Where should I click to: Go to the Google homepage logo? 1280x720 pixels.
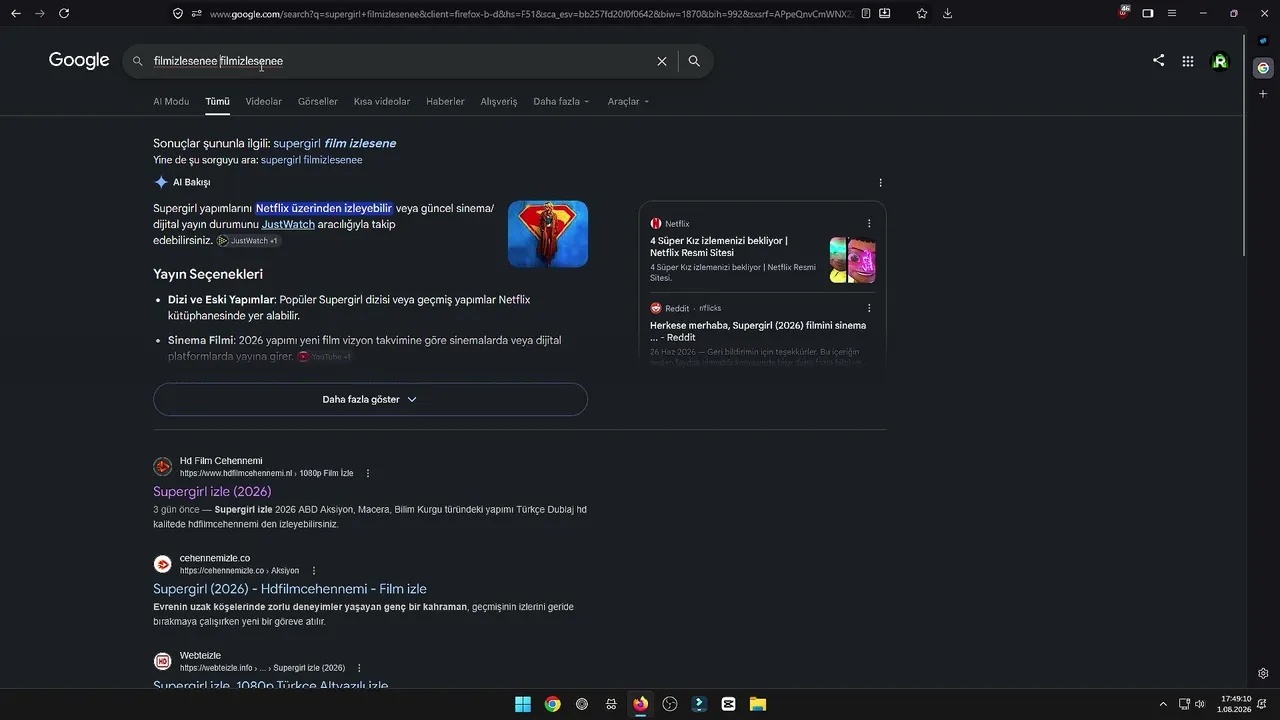coord(79,61)
